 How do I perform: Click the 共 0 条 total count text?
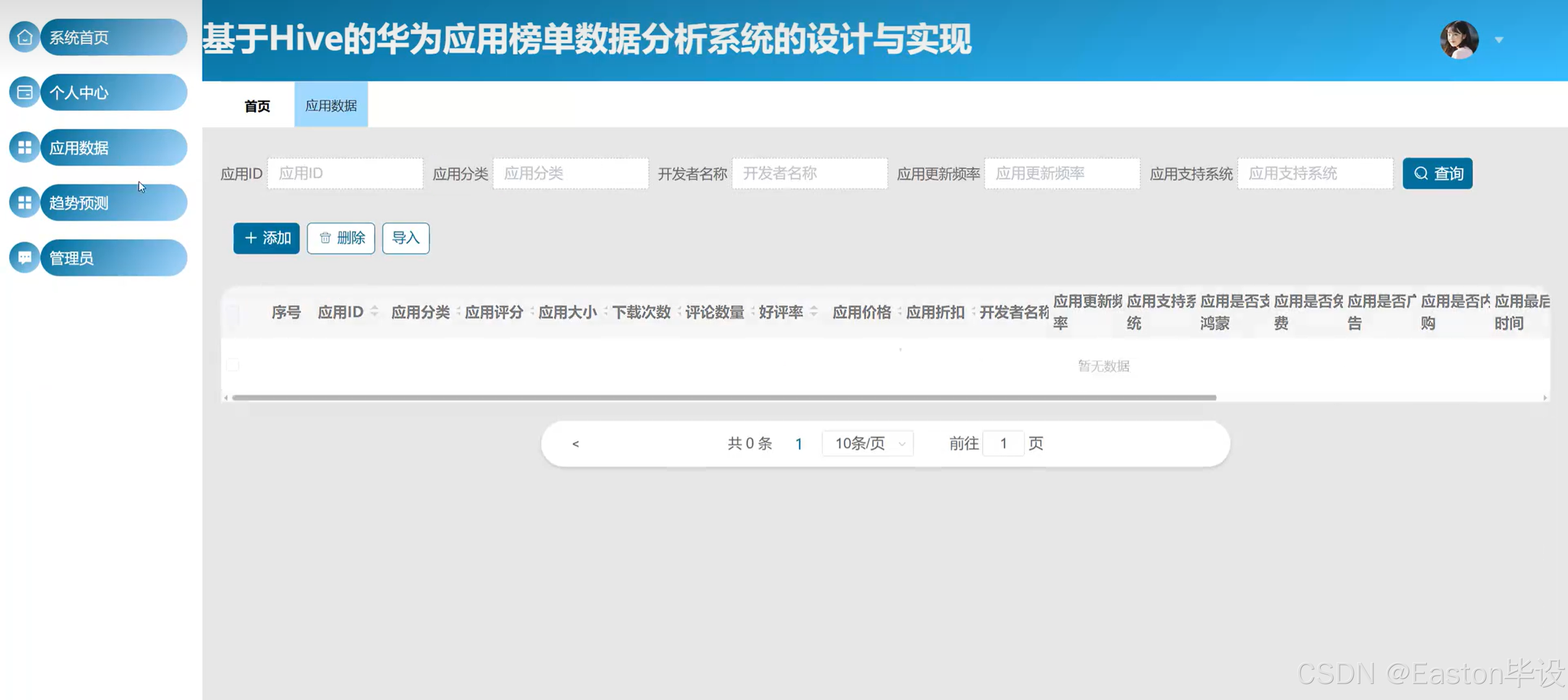coord(750,444)
